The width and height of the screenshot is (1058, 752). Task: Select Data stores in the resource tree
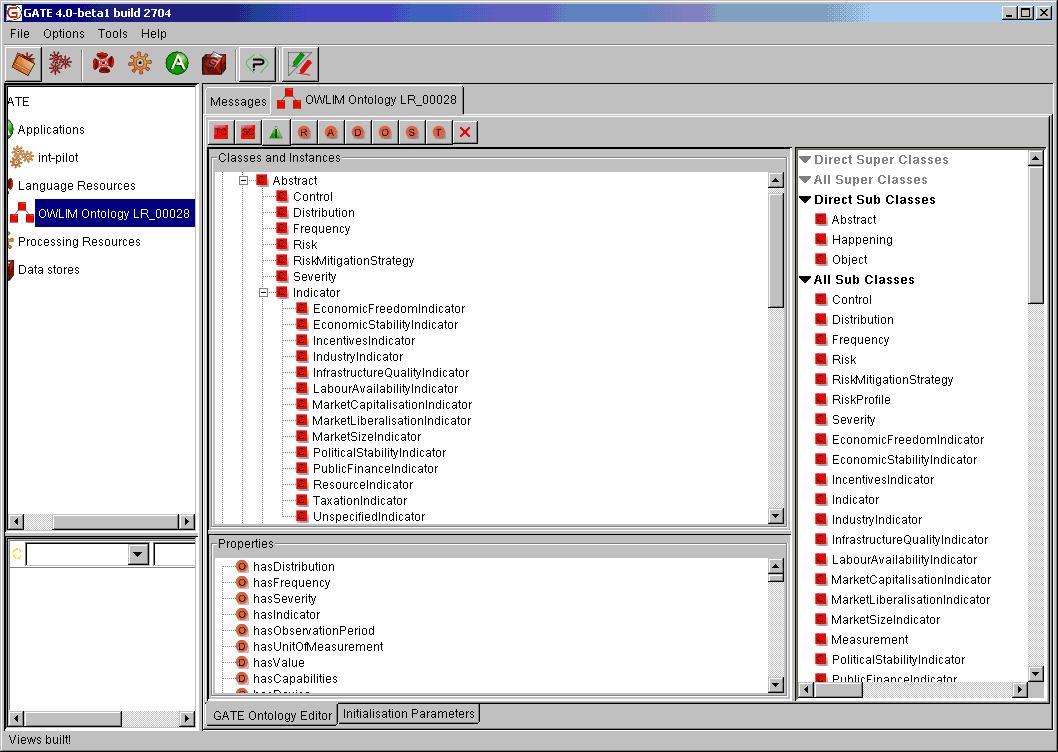pos(49,269)
